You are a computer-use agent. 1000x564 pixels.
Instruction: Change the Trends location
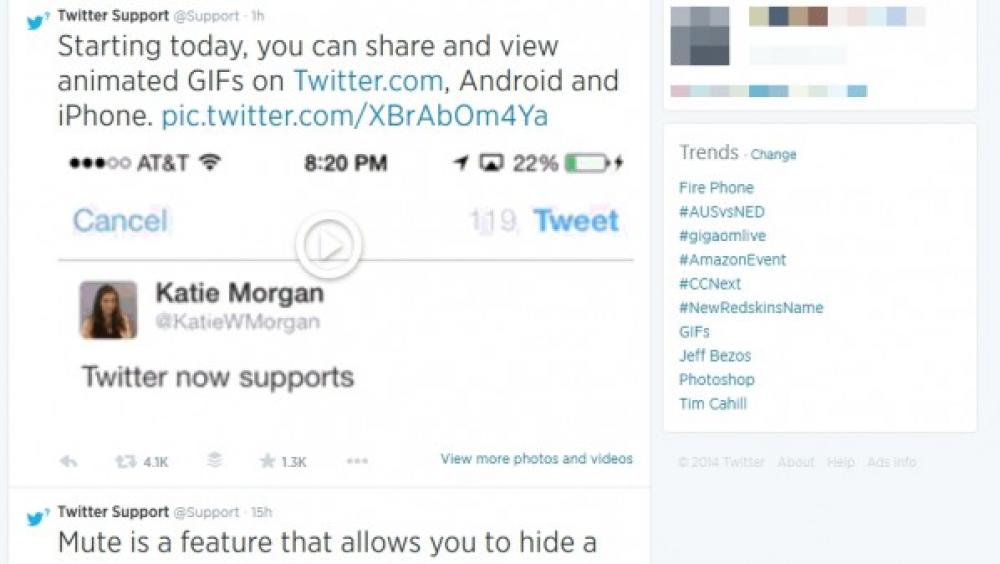click(x=773, y=154)
